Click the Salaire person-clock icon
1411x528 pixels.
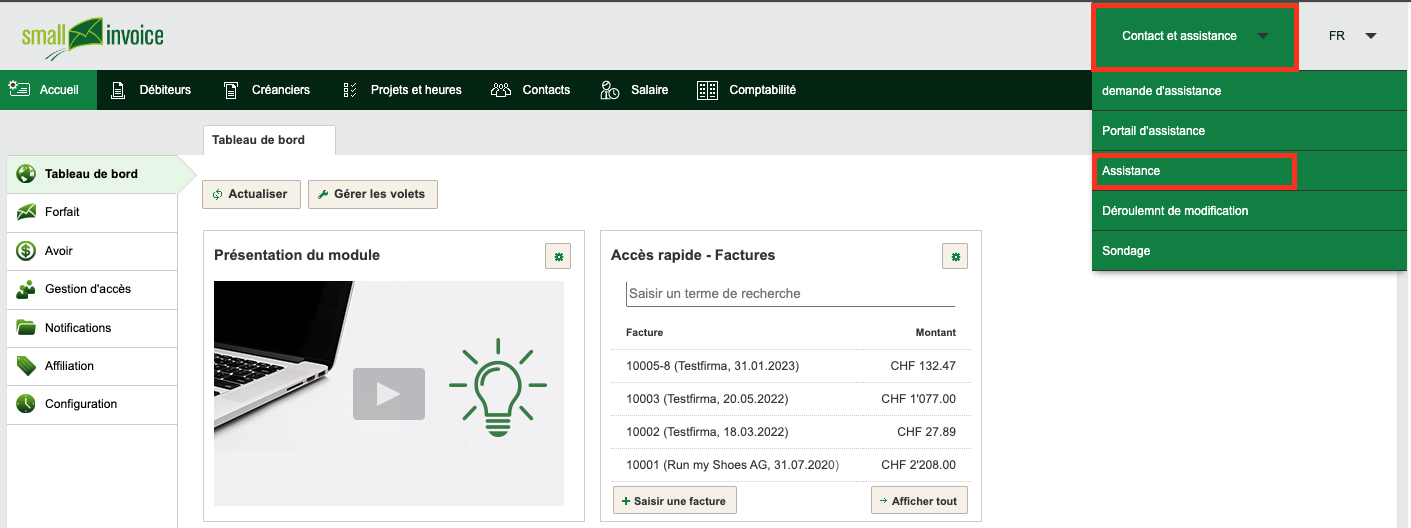point(610,90)
